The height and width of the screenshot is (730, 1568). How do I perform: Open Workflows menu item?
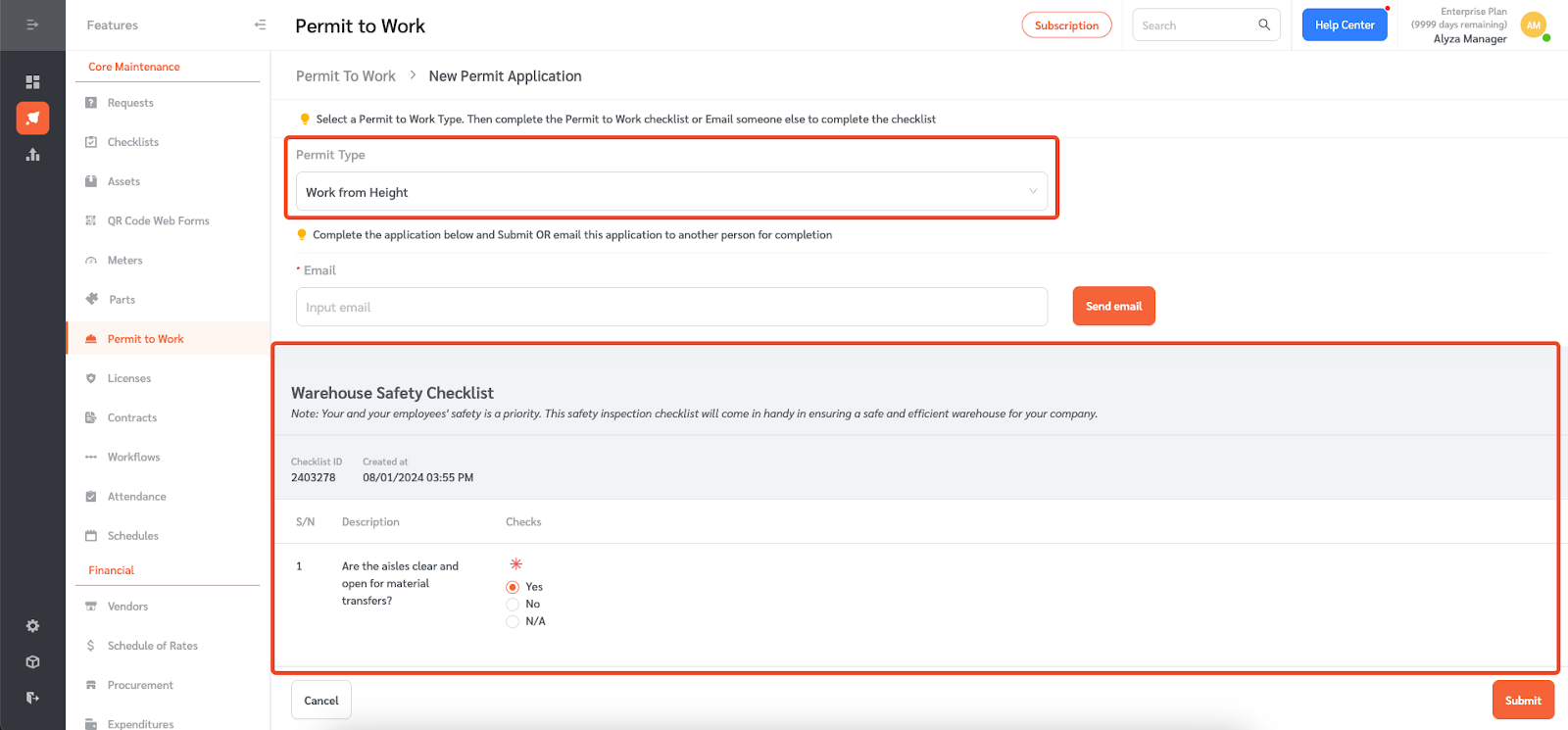pos(133,457)
